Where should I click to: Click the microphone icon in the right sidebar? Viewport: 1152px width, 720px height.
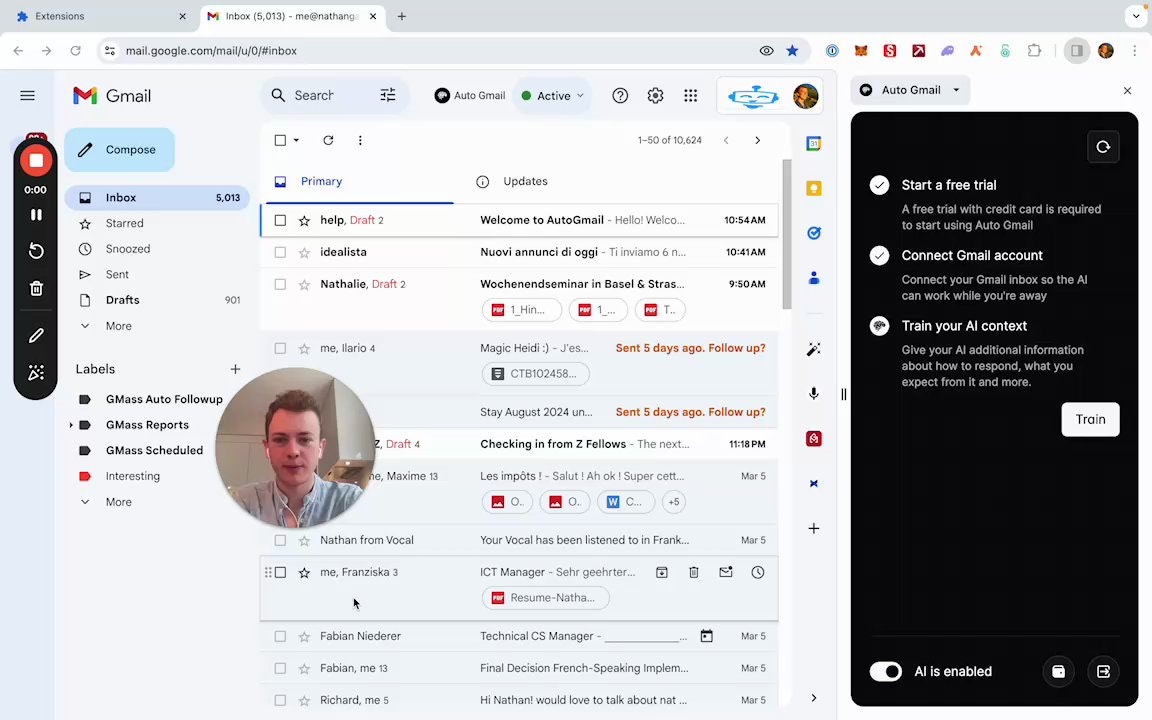click(x=813, y=393)
